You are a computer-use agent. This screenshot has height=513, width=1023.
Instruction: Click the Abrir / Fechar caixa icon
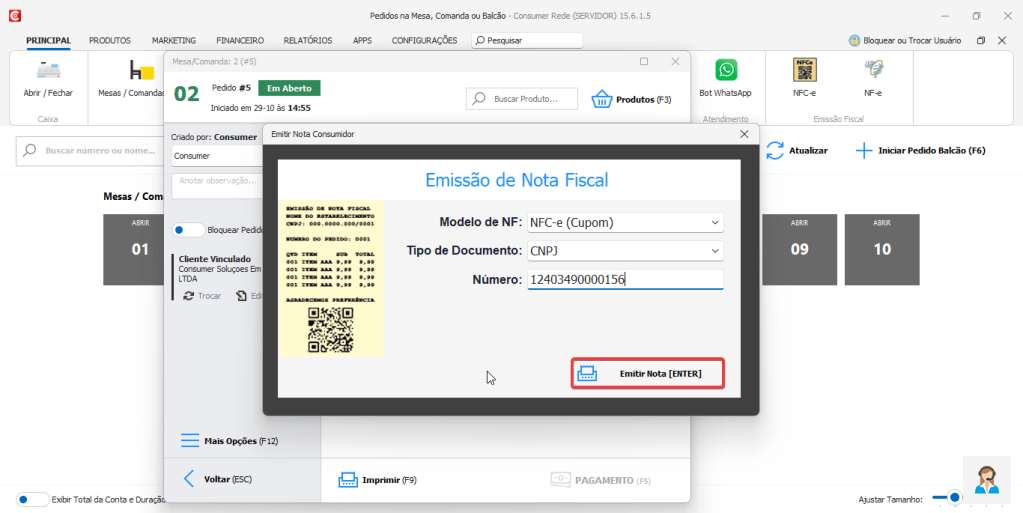(x=48, y=70)
